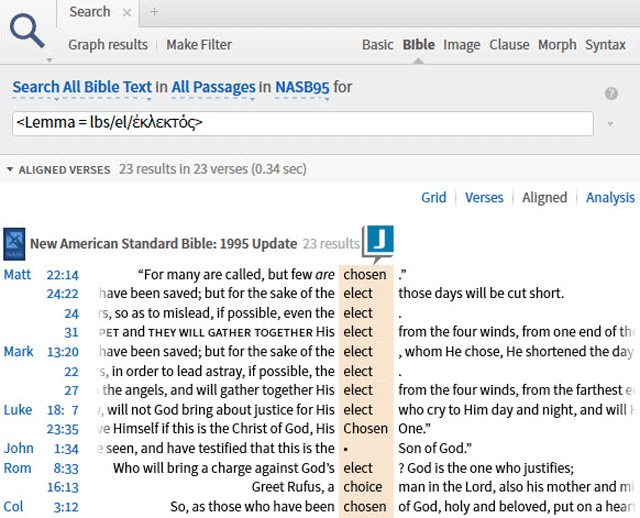Switch to Clause search type
This screenshot has height=518, width=640.
click(509, 44)
